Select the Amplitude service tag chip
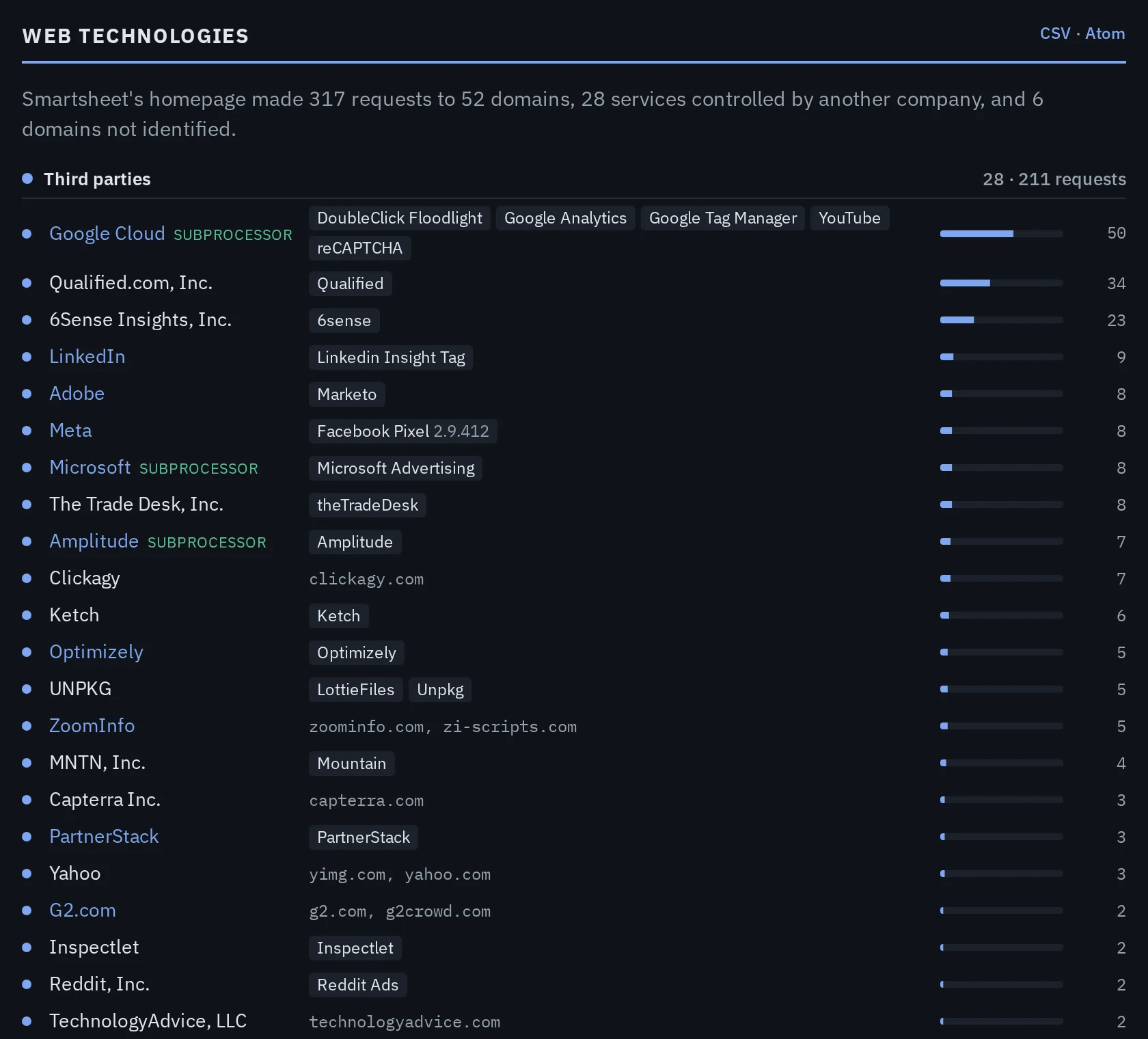 355,542
